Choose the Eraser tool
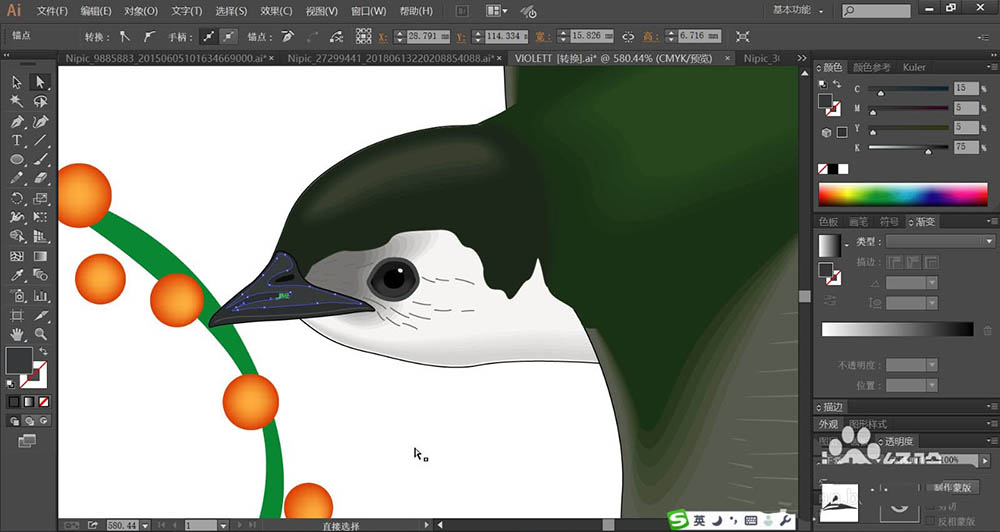The width and height of the screenshot is (1000, 532). click(x=40, y=179)
